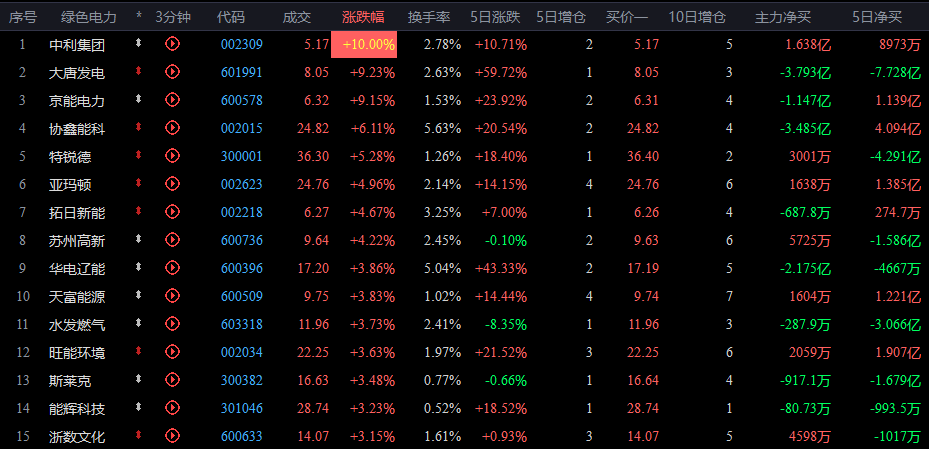
Task: Click the red marker icon beside 特锐德
Action: point(139,156)
